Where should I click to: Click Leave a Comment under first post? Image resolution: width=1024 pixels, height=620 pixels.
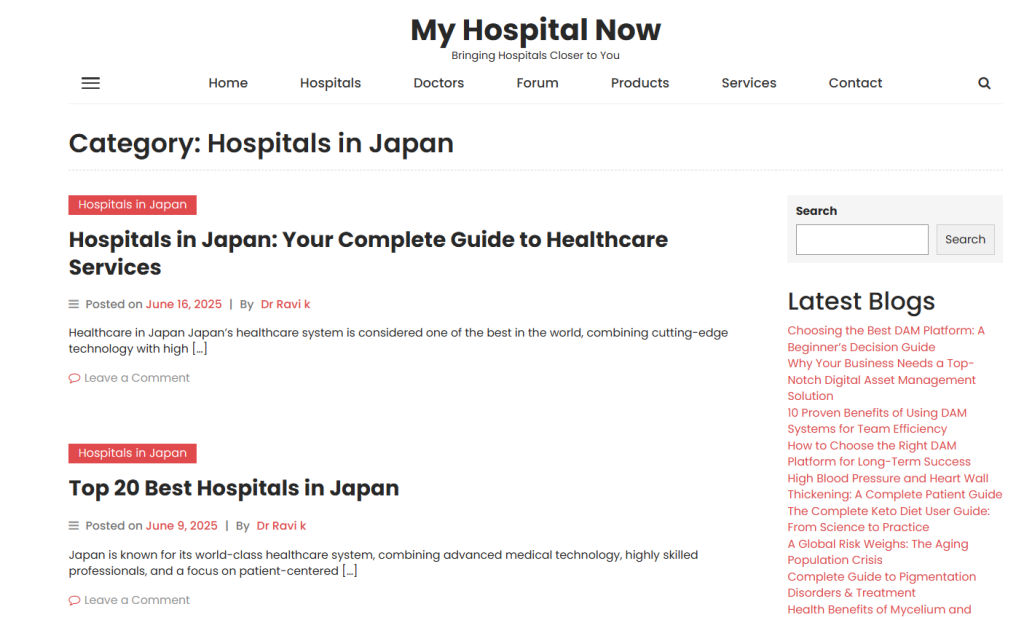tap(136, 378)
